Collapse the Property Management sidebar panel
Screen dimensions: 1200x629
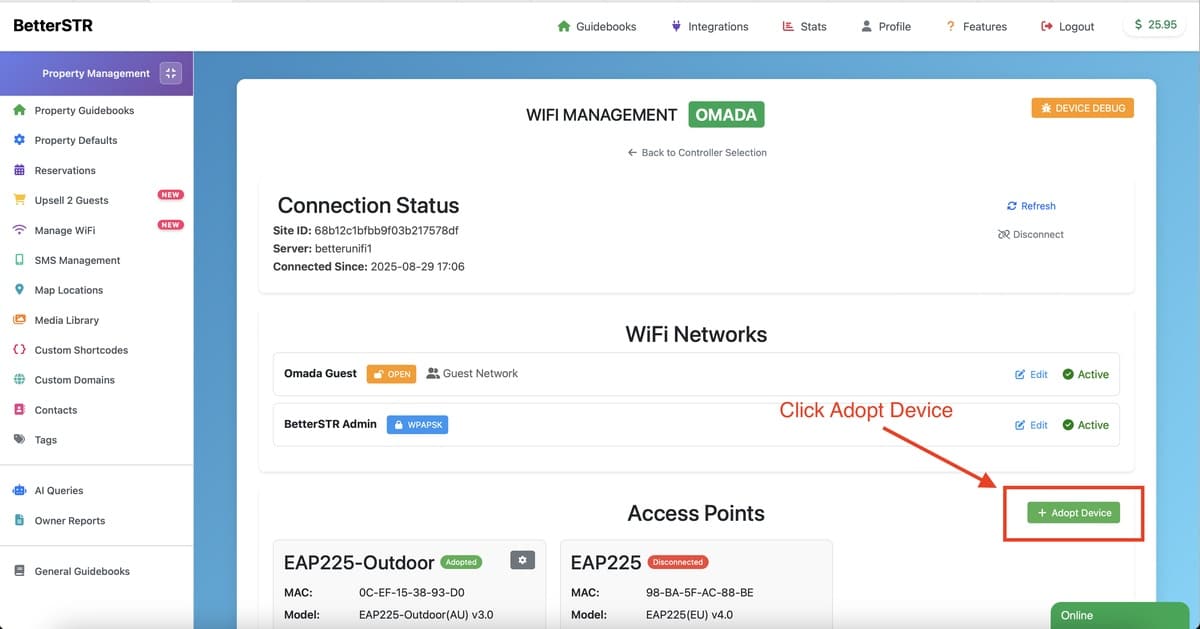pos(171,73)
